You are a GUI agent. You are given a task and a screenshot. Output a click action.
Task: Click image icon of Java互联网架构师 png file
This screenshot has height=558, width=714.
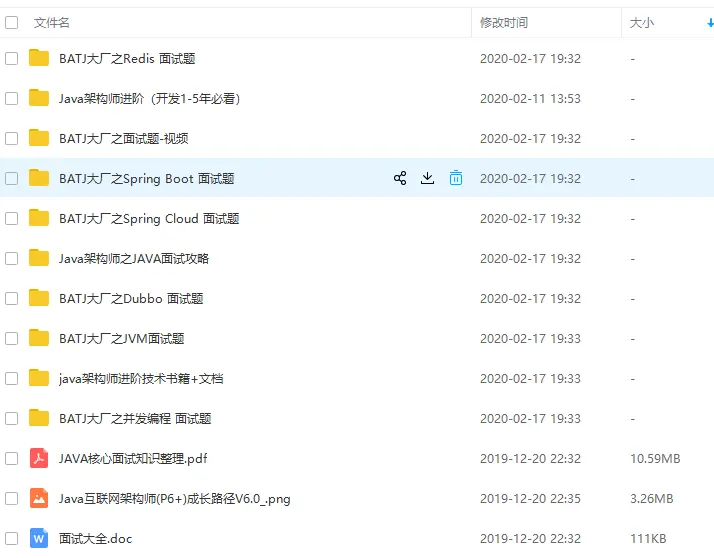tap(39, 498)
